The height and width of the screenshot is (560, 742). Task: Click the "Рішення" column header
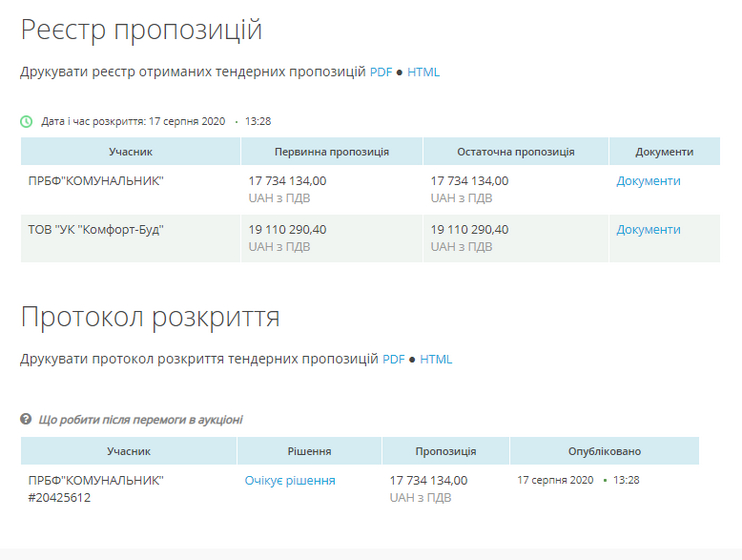pyautogui.click(x=309, y=451)
